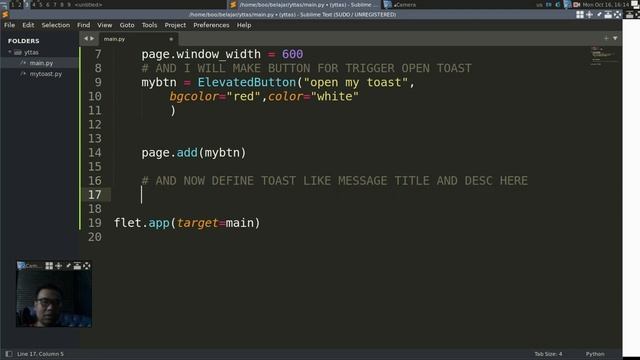
Task: Open the Help menu
Action: pos(244,25)
